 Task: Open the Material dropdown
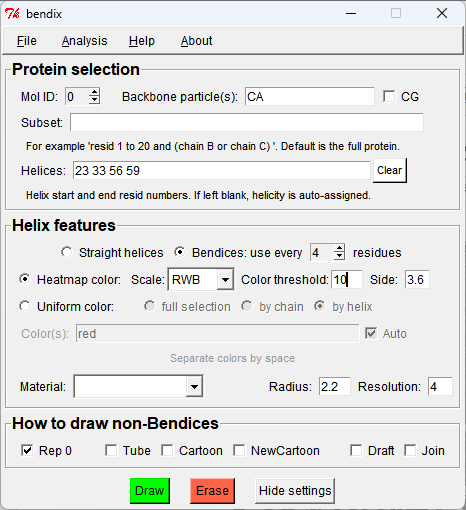click(194, 387)
